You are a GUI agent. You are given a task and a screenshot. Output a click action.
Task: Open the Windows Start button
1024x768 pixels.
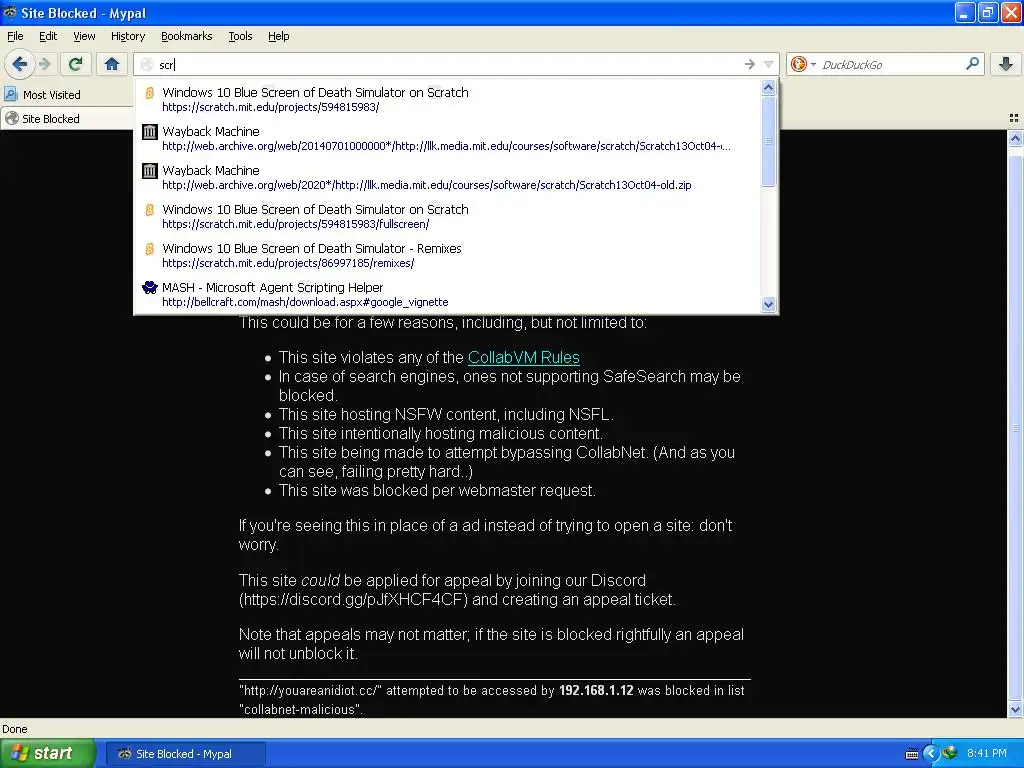tap(47, 753)
